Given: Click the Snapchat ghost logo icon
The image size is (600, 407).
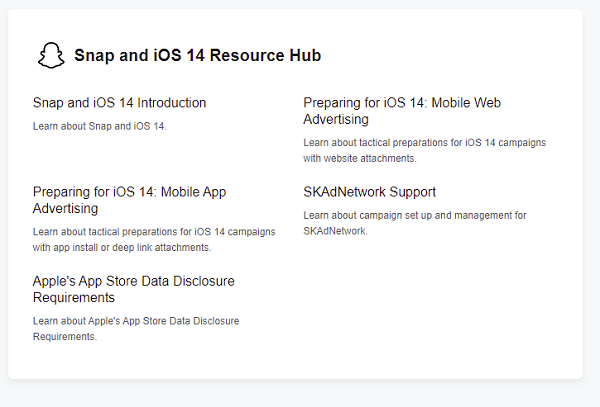Looking at the screenshot, I should (x=51, y=55).
